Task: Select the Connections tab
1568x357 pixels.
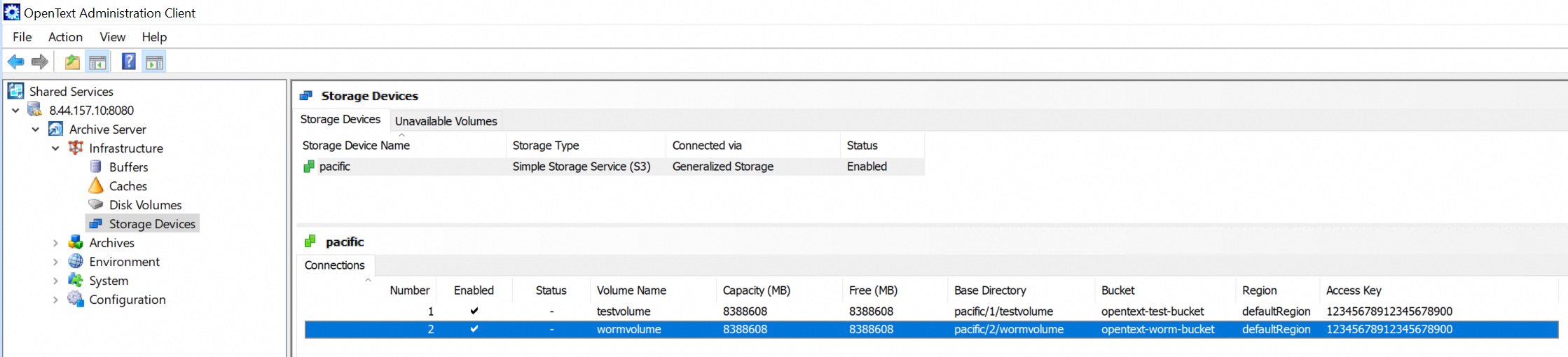Action: [335, 265]
